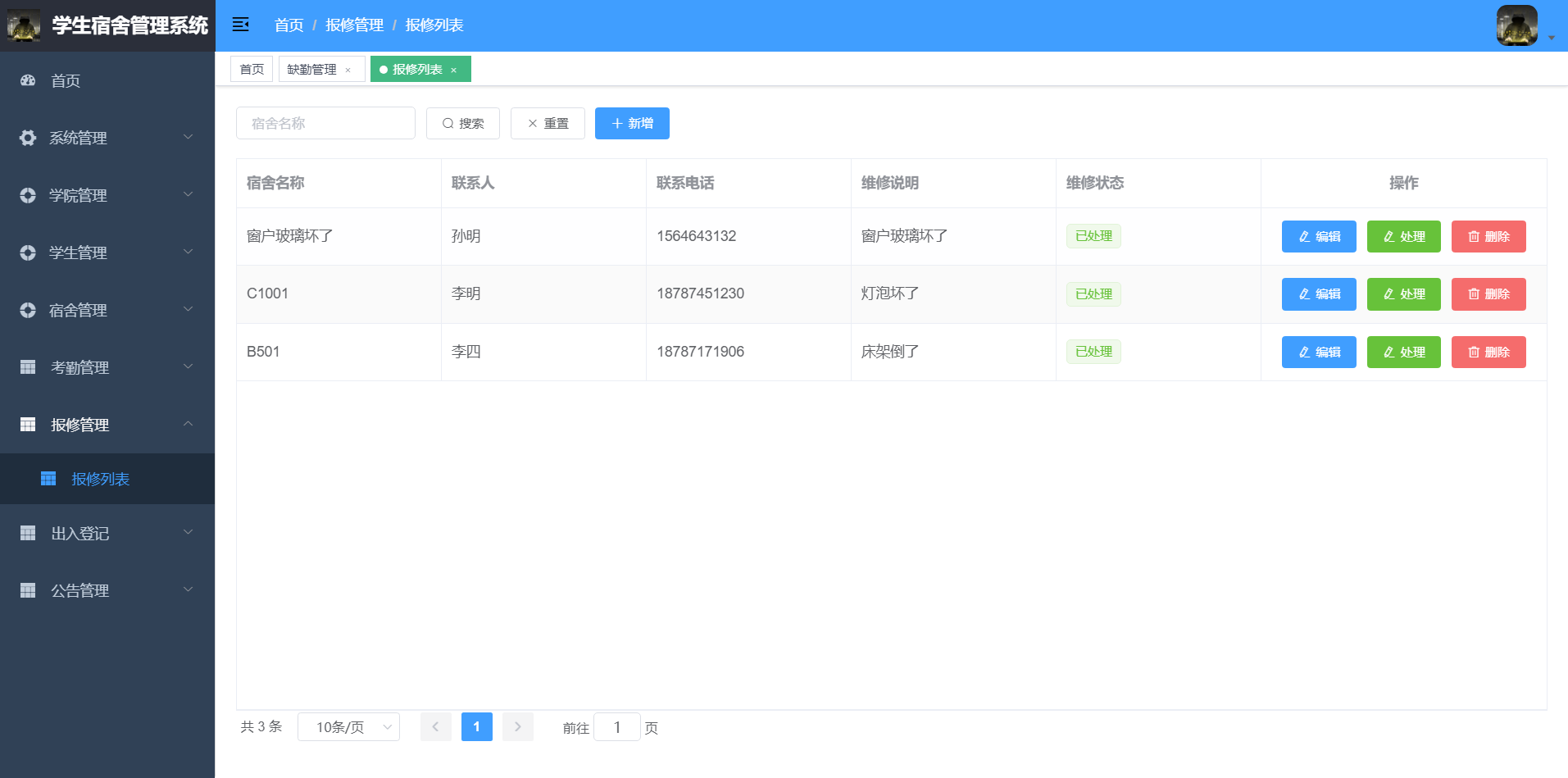Click the 出入登记 table icon
Image resolution: width=1568 pixels, height=778 pixels.
(x=28, y=533)
